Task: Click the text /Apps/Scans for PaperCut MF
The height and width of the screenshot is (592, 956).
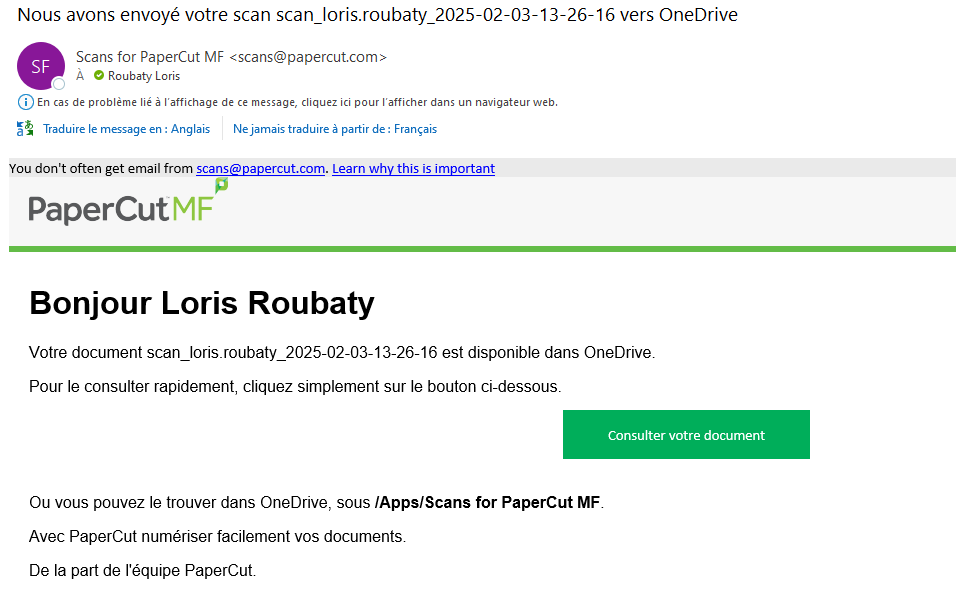Action: tap(488, 502)
